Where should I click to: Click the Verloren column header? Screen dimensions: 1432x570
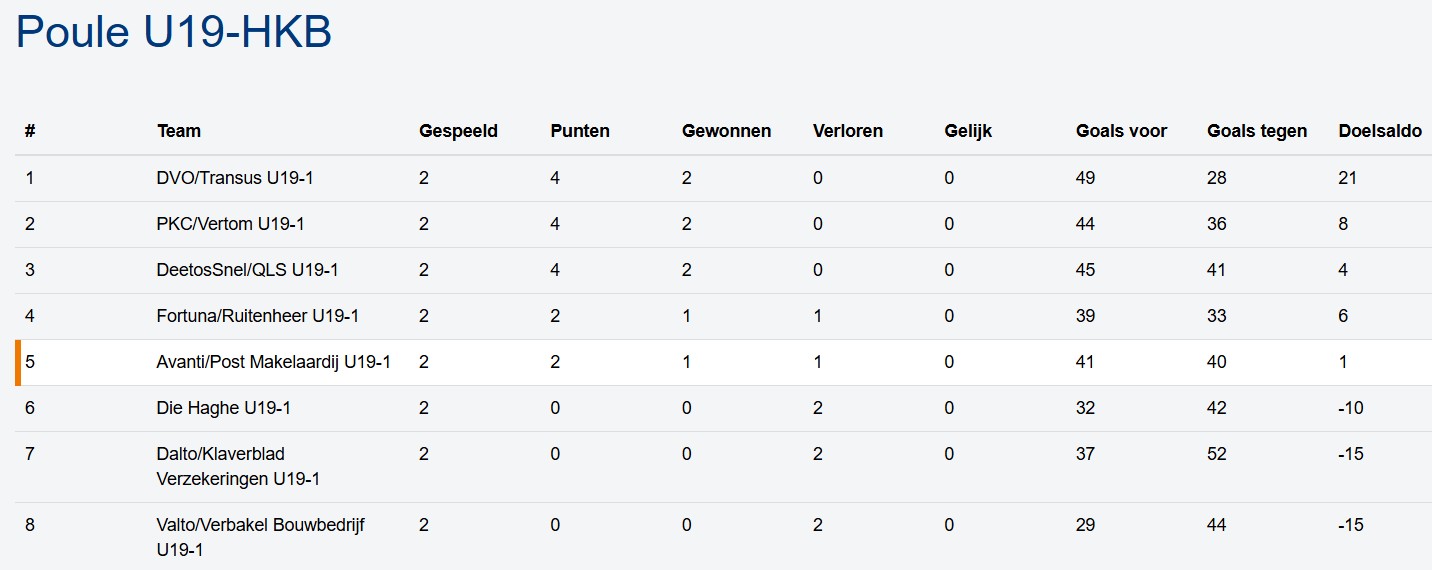tap(848, 131)
